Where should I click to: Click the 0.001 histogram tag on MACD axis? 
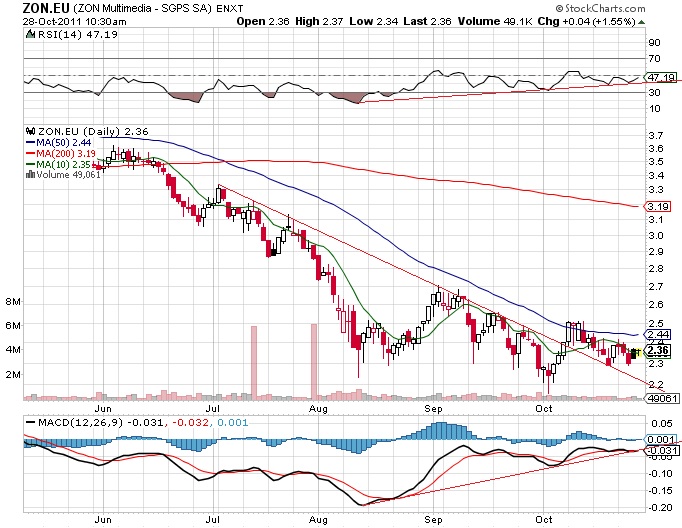pyautogui.click(x=660, y=439)
